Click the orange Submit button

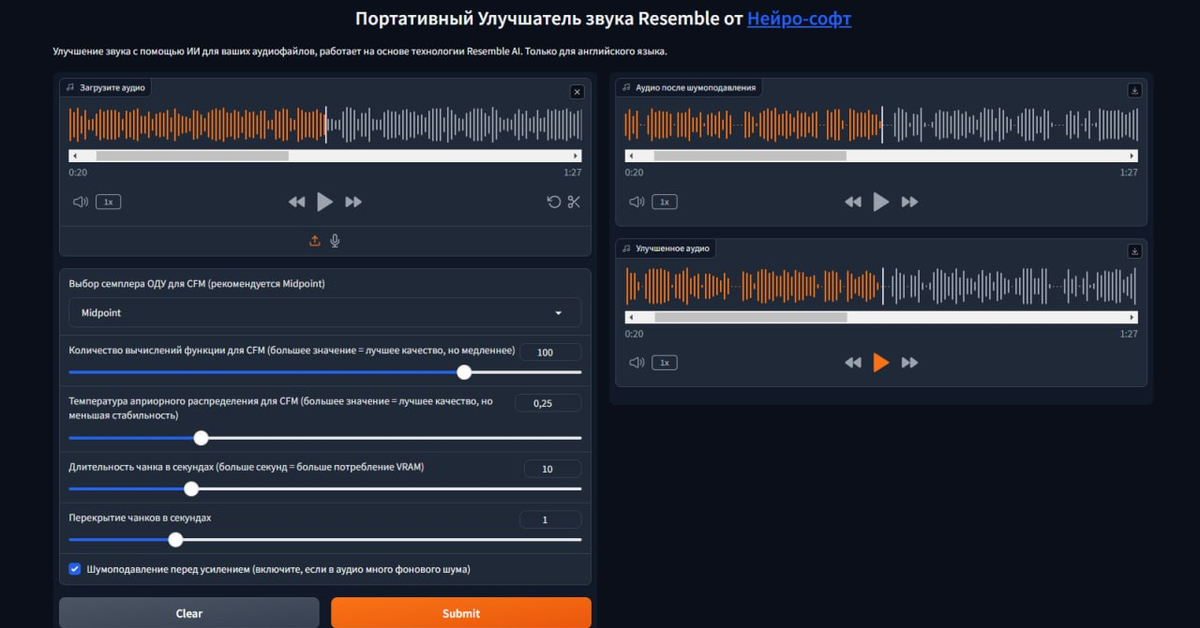pyautogui.click(x=461, y=613)
